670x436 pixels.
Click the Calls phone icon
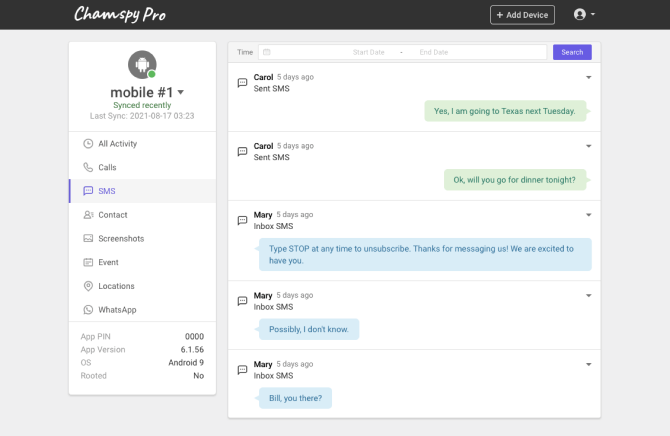[x=88, y=167]
